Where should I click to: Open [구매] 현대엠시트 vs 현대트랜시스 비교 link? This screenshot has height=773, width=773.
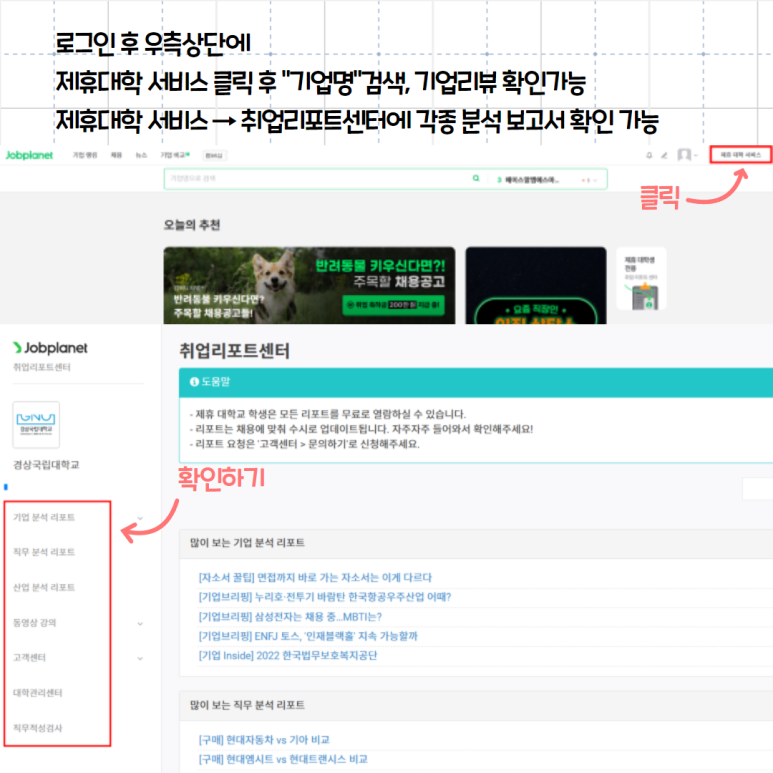[x=283, y=759]
